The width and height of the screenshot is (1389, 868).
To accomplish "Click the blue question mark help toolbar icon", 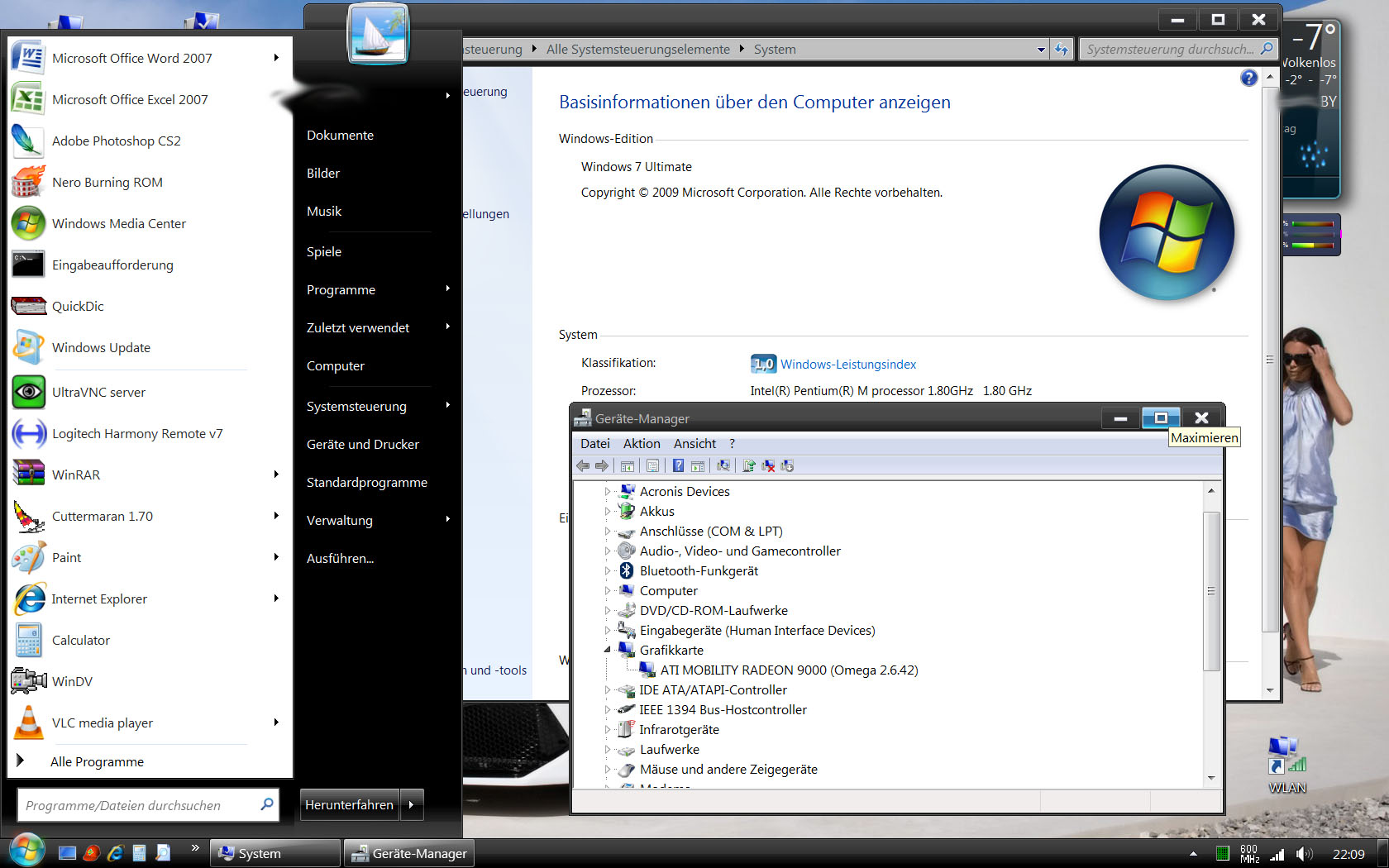I will click(x=678, y=466).
